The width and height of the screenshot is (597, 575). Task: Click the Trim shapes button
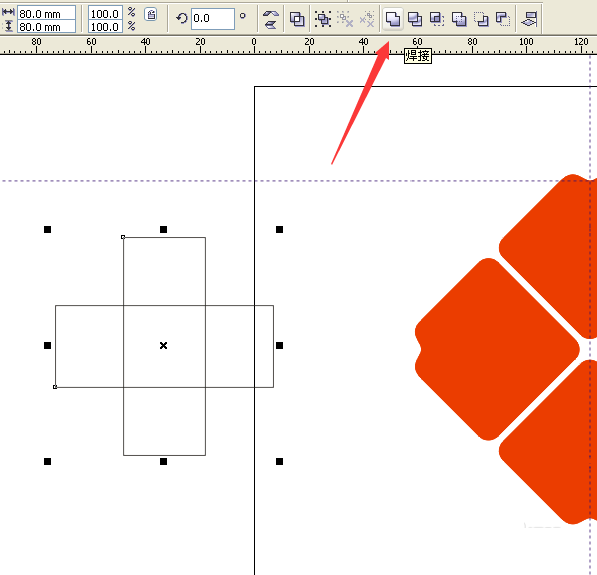415,18
